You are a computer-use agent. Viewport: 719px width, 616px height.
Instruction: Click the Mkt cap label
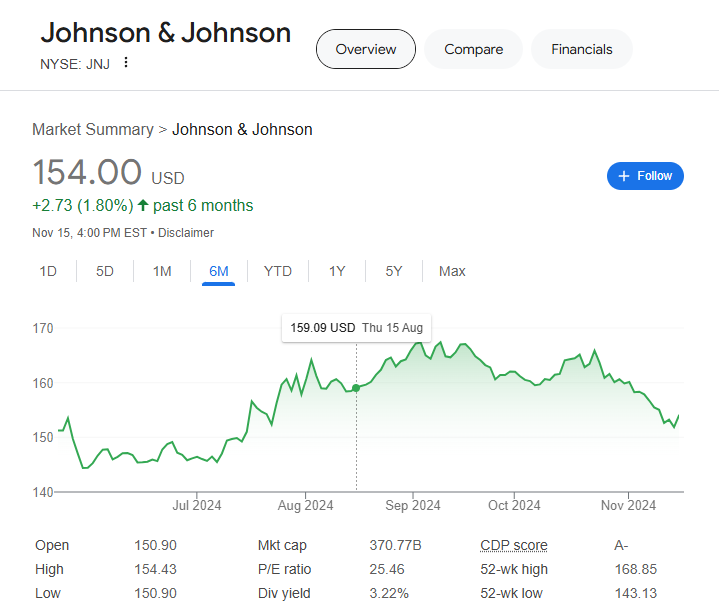coord(282,545)
